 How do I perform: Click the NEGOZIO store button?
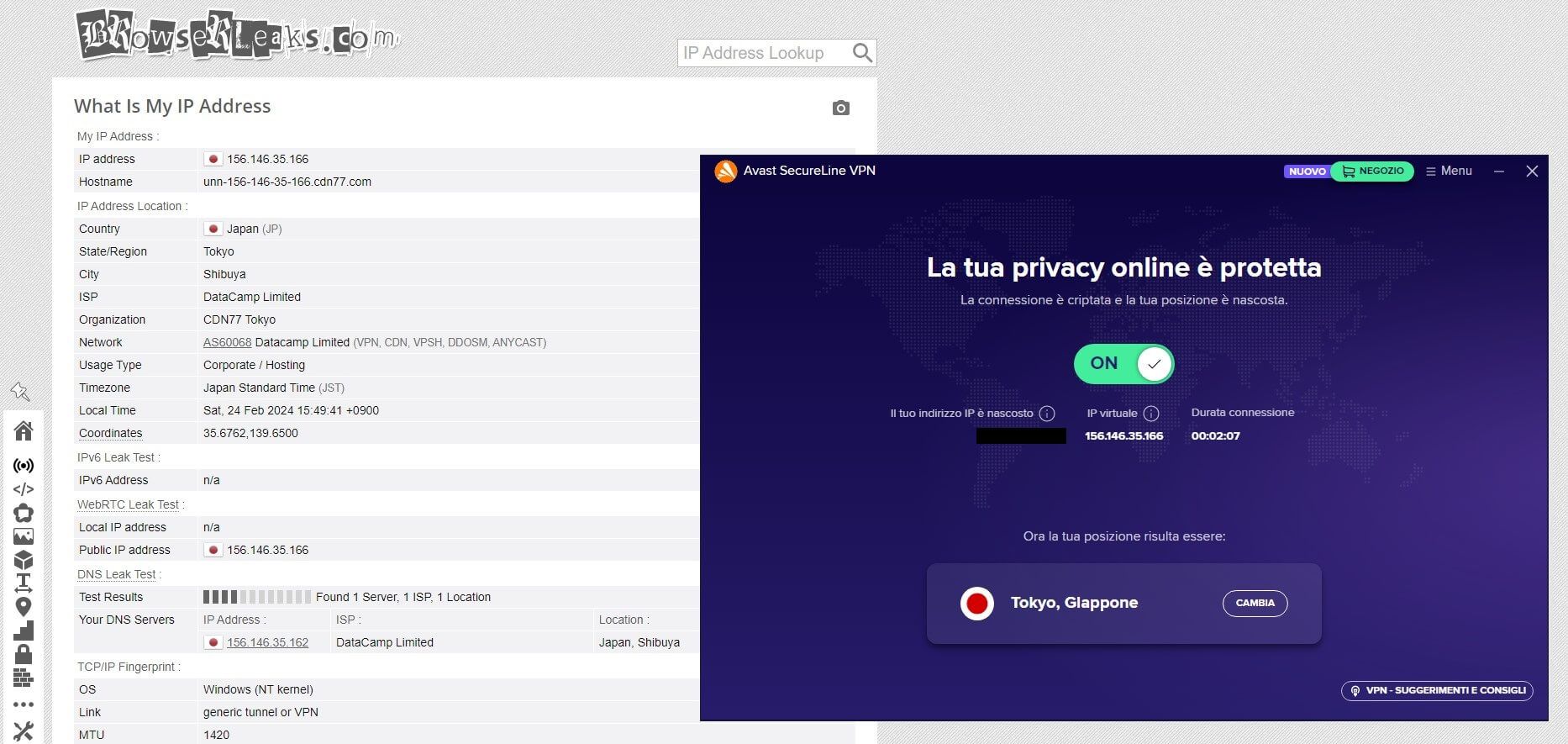coord(1372,171)
